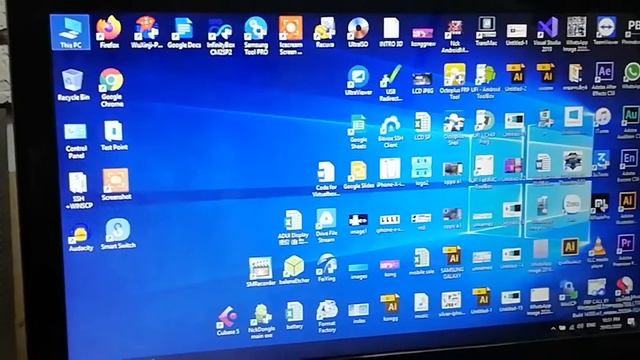
Task: Open the This PC desktop icon
Action: [x=70, y=32]
